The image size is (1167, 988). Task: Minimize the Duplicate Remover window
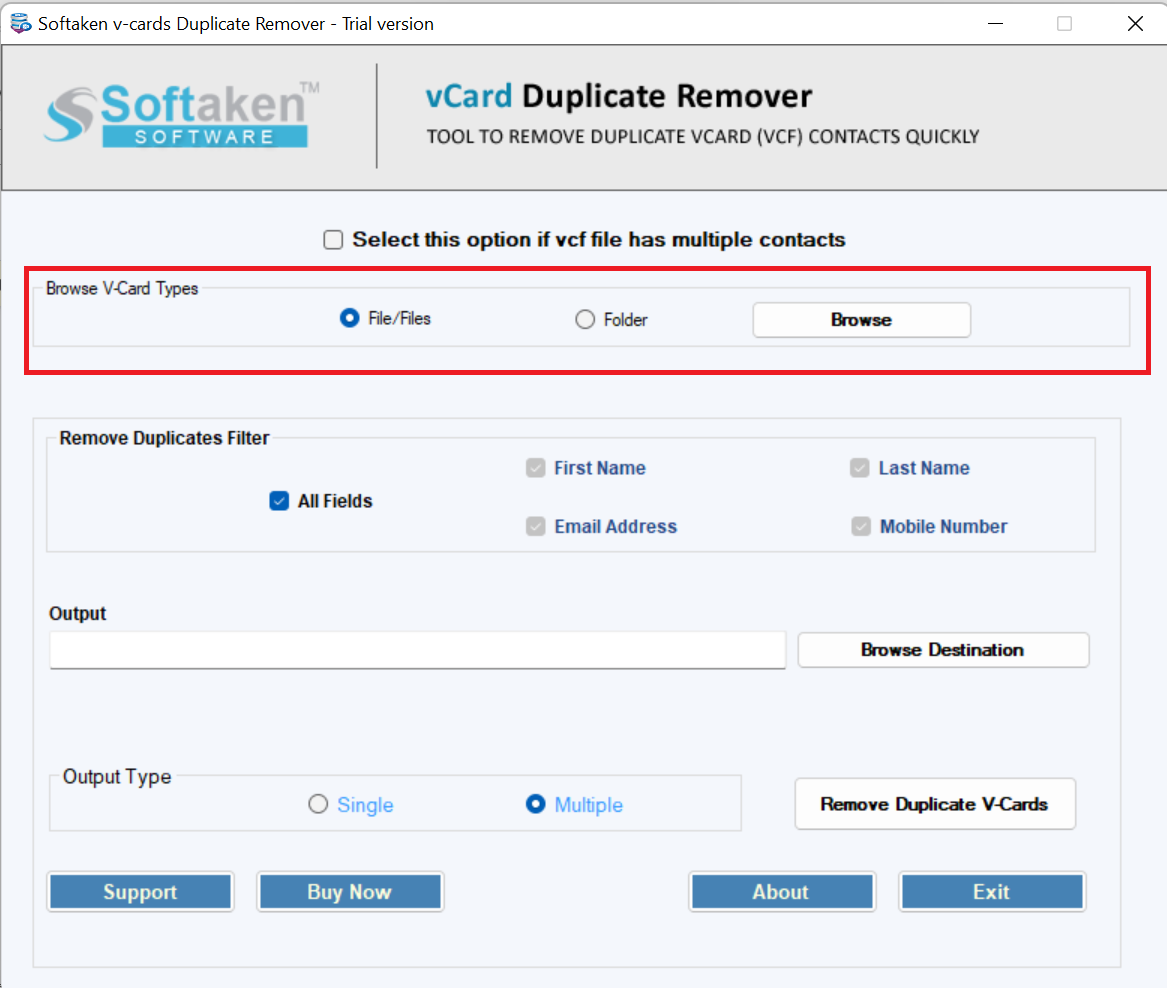[995, 24]
